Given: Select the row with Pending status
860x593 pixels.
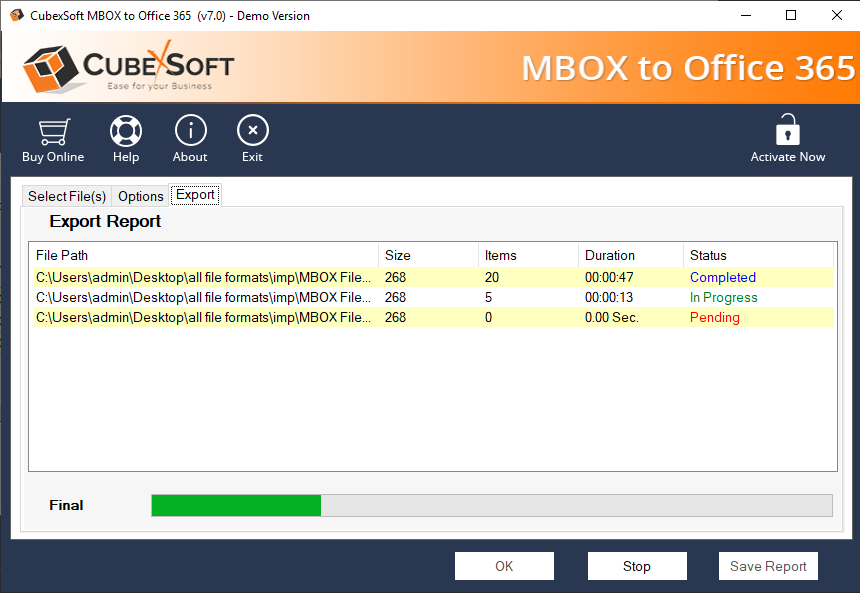Looking at the screenshot, I should [x=432, y=318].
